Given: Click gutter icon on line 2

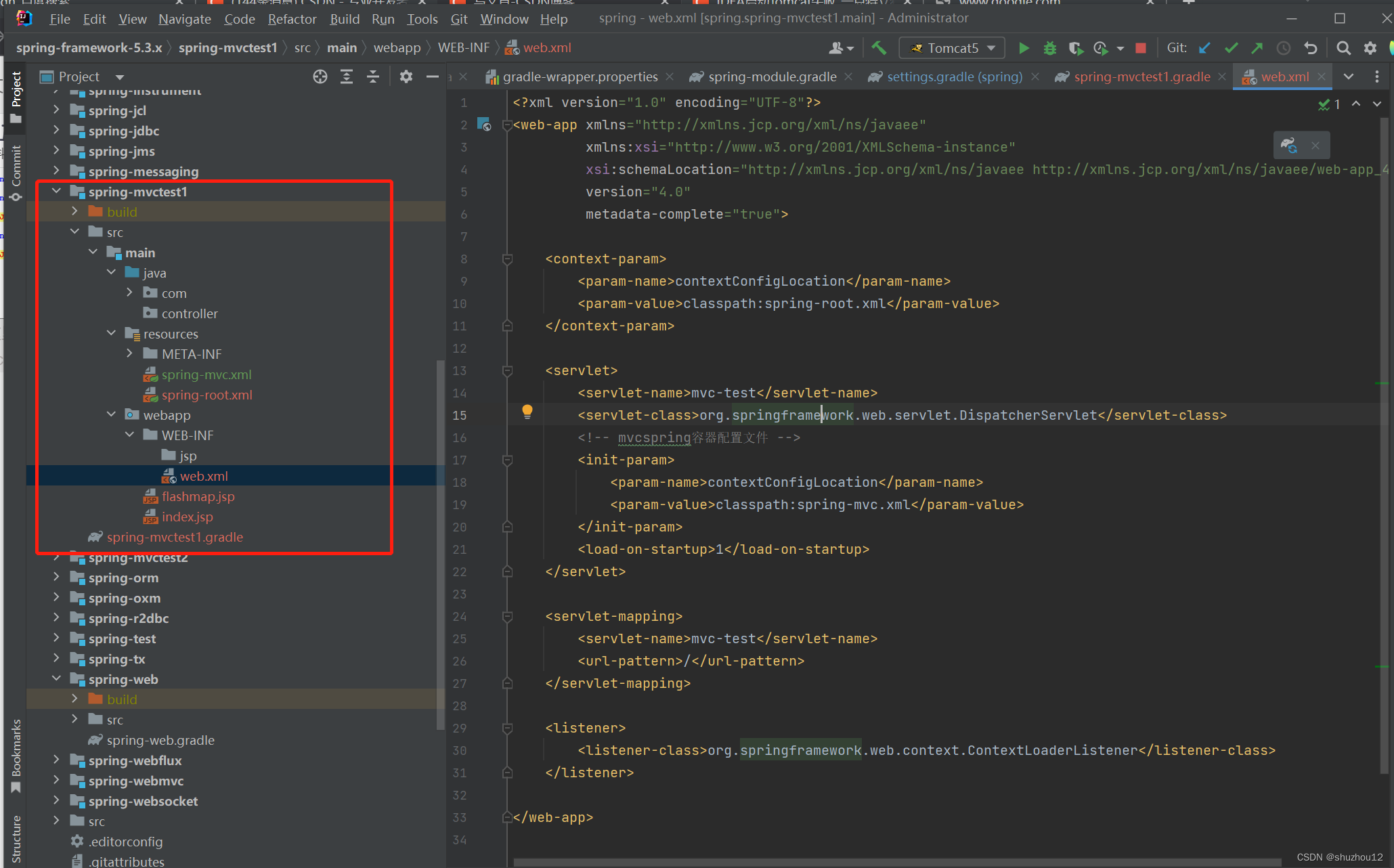Looking at the screenshot, I should (x=484, y=124).
